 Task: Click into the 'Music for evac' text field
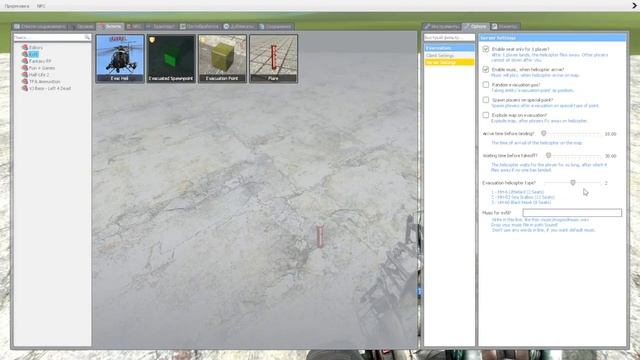tap(572, 213)
